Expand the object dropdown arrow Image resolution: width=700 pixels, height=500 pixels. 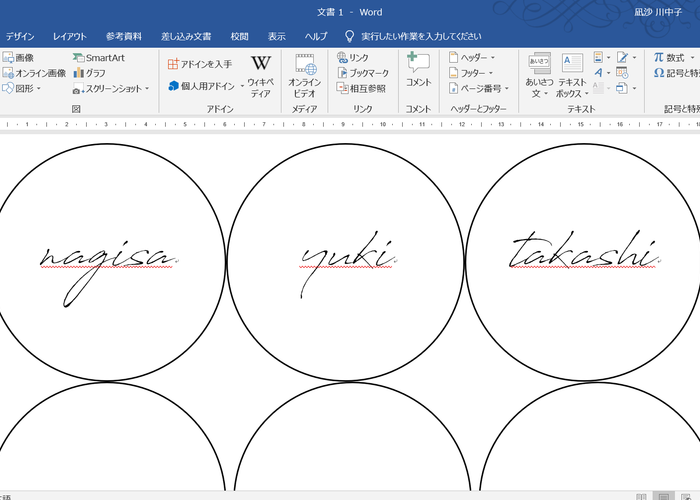point(634,88)
